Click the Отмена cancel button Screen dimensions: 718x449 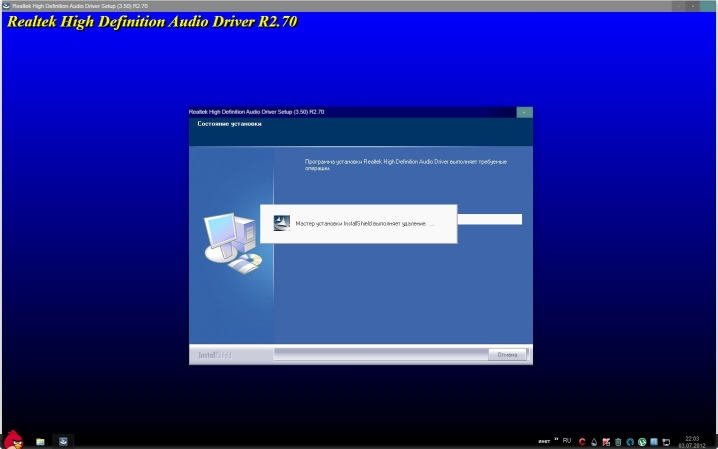coord(507,355)
